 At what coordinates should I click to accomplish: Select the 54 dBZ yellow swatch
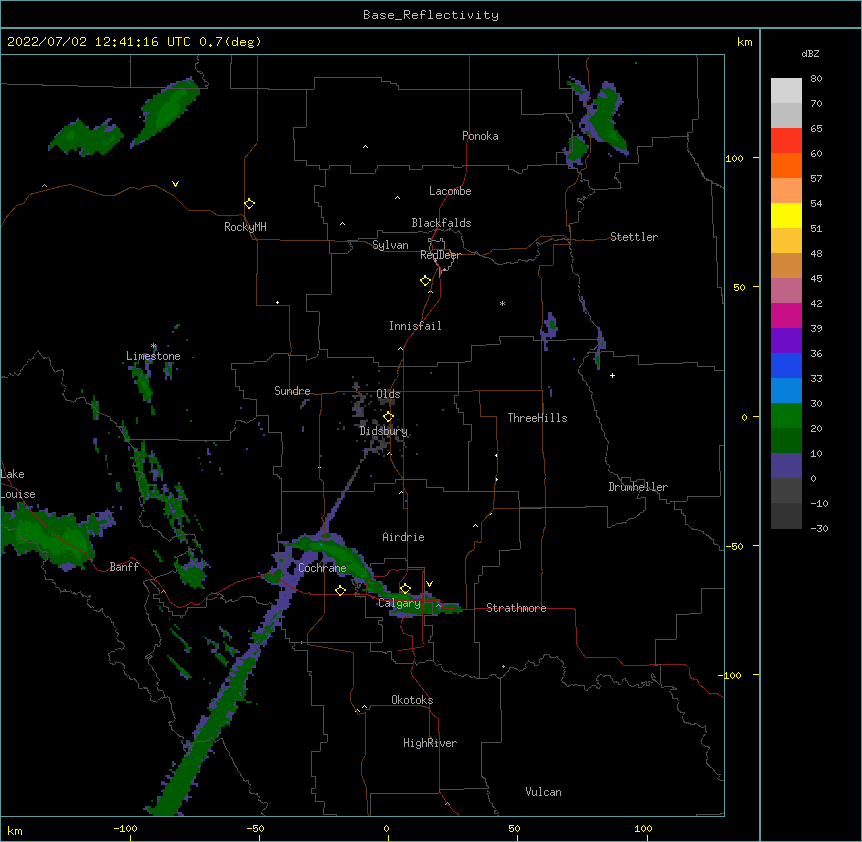[x=786, y=215]
